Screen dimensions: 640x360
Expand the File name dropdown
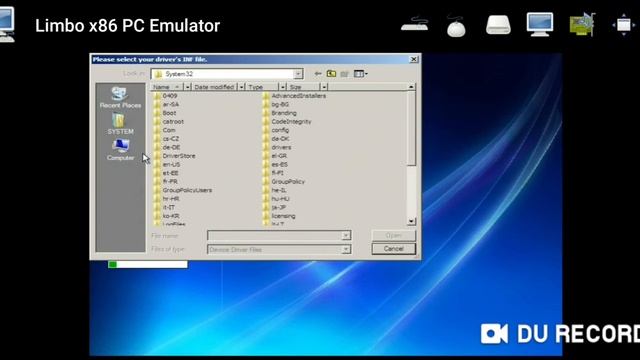(346, 236)
